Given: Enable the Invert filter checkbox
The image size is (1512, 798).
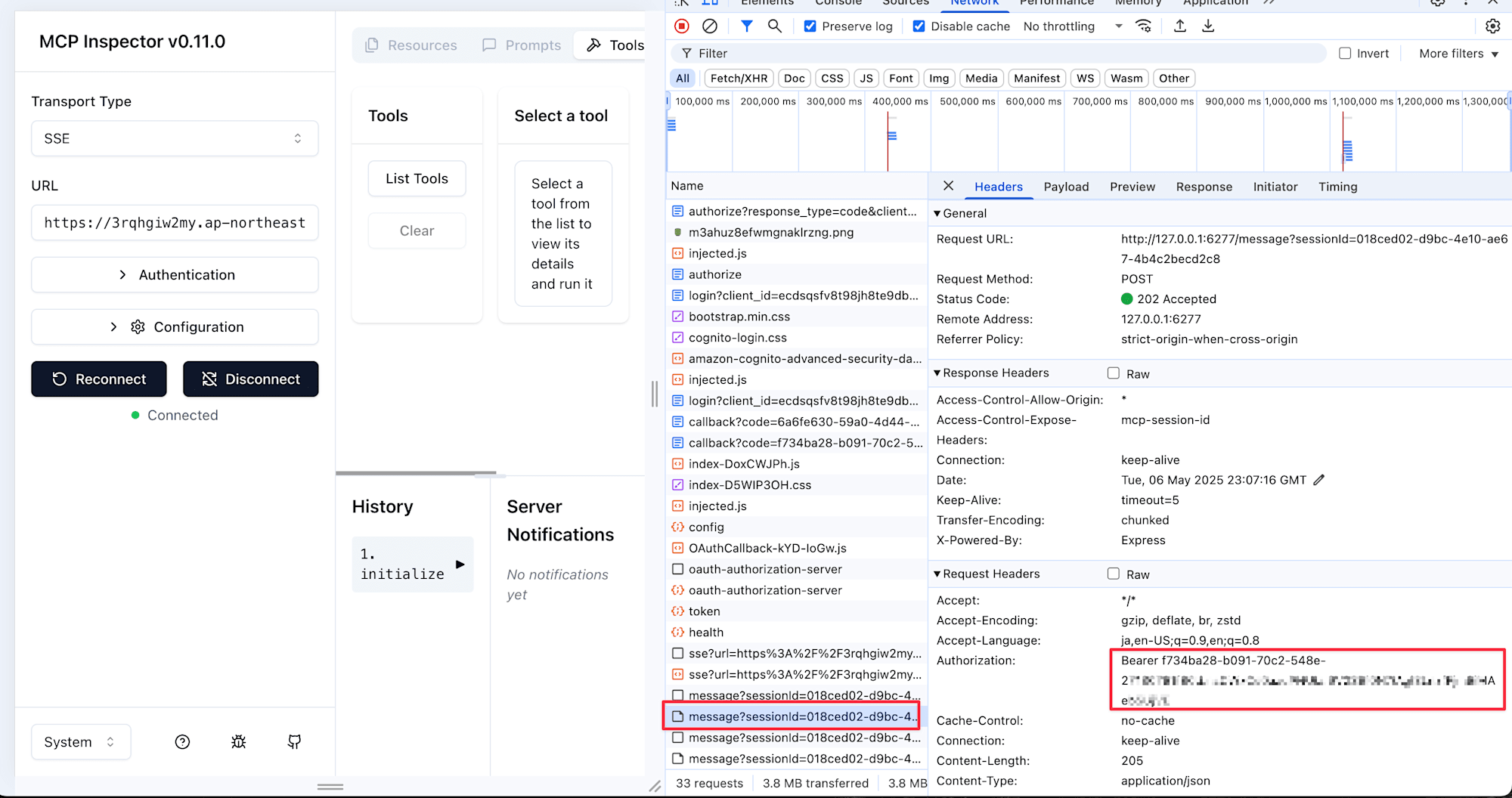Looking at the screenshot, I should point(1345,54).
